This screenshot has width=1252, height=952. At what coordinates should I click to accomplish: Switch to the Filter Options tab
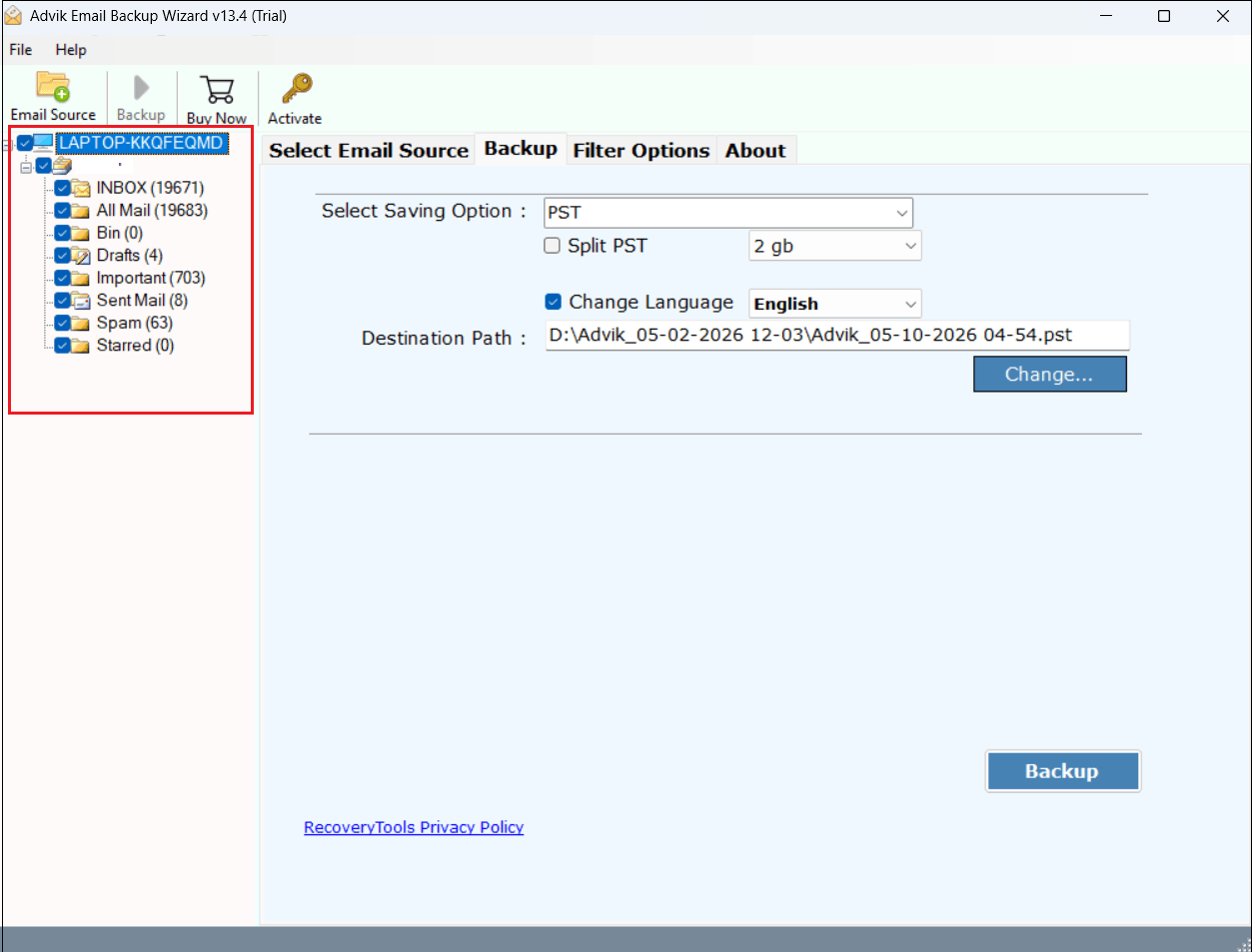coord(641,151)
